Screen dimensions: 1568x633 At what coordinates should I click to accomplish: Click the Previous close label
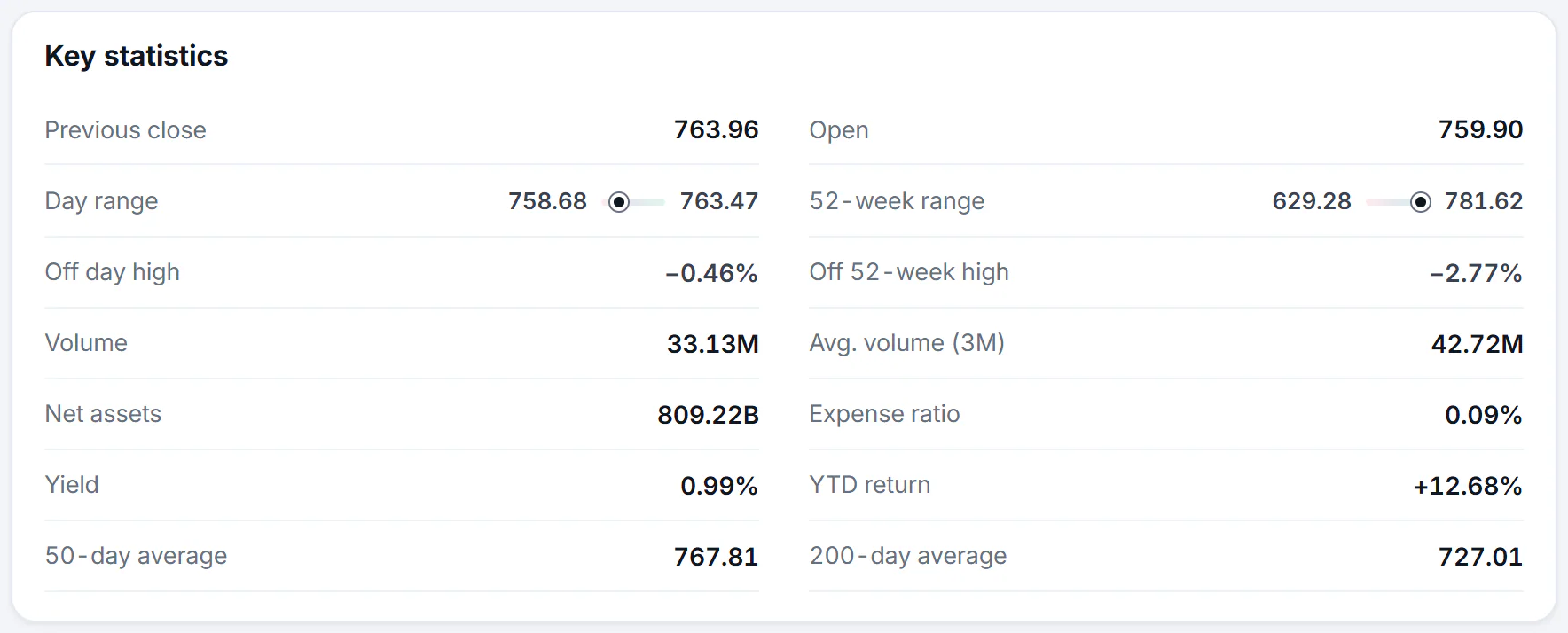pyautogui.click(x=126, y=130)
